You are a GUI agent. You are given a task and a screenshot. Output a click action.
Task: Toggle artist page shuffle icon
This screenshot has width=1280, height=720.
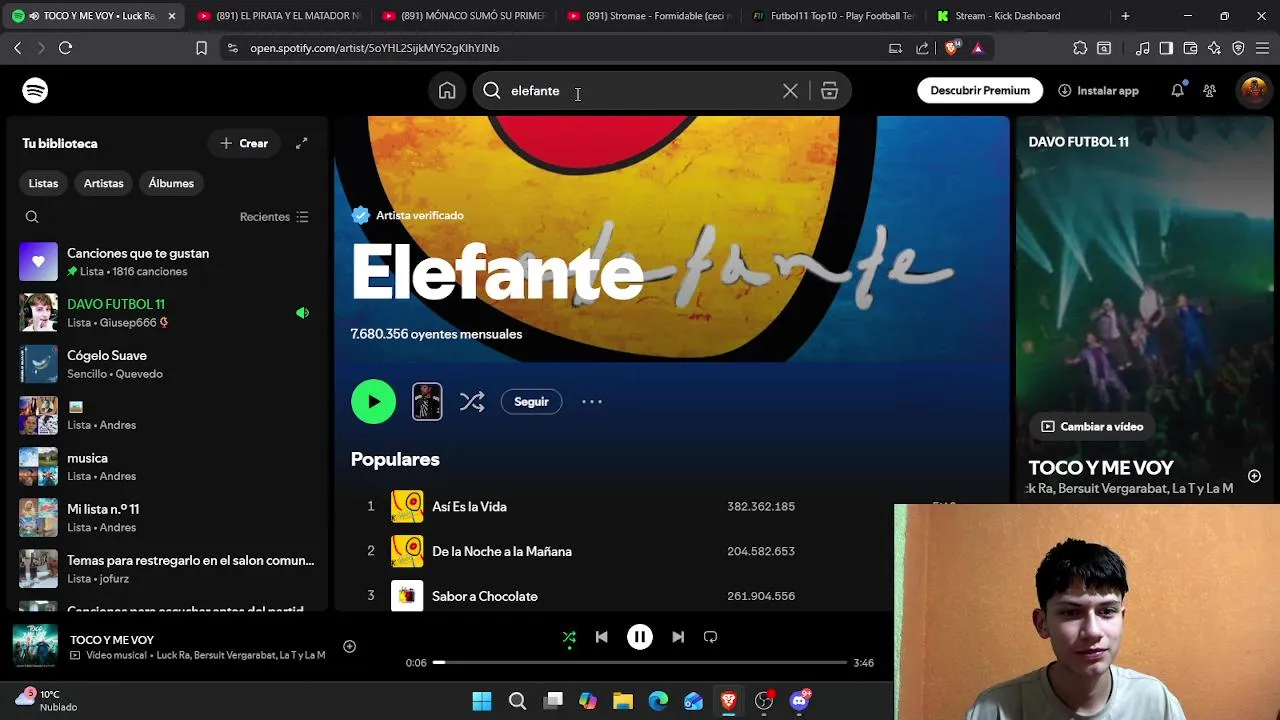pyautogui.click(x=472, y=402)
